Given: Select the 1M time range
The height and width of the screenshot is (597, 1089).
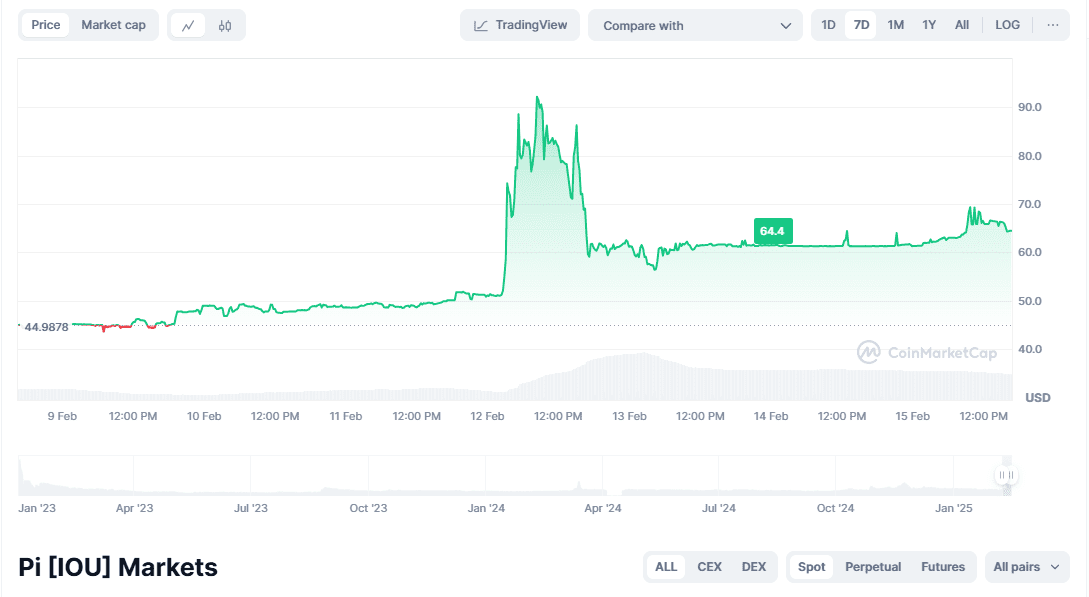Looking at the screenshot, I should pyautogui.click(x=895, y=25).
